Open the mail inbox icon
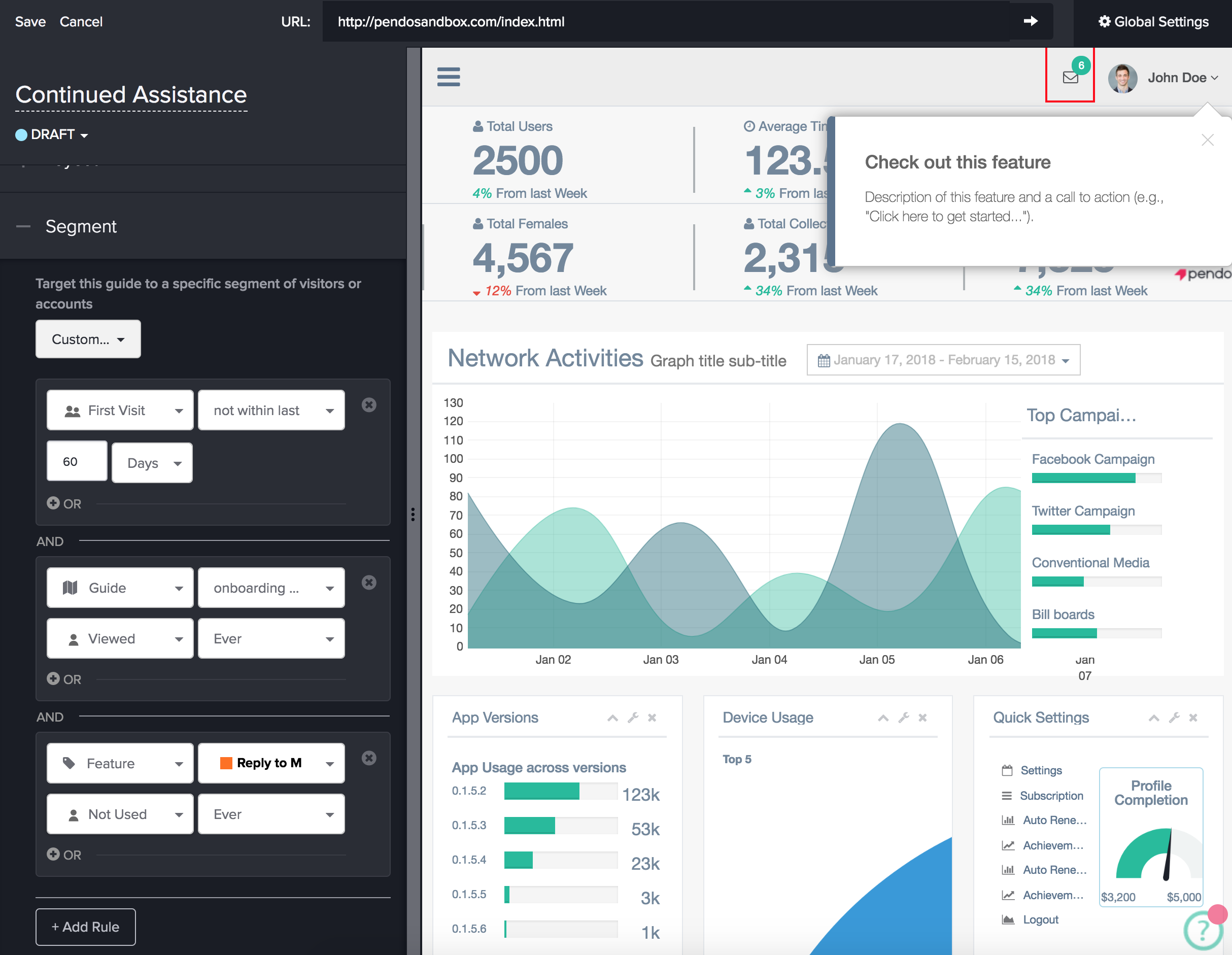 click(x=1070, y=77)
